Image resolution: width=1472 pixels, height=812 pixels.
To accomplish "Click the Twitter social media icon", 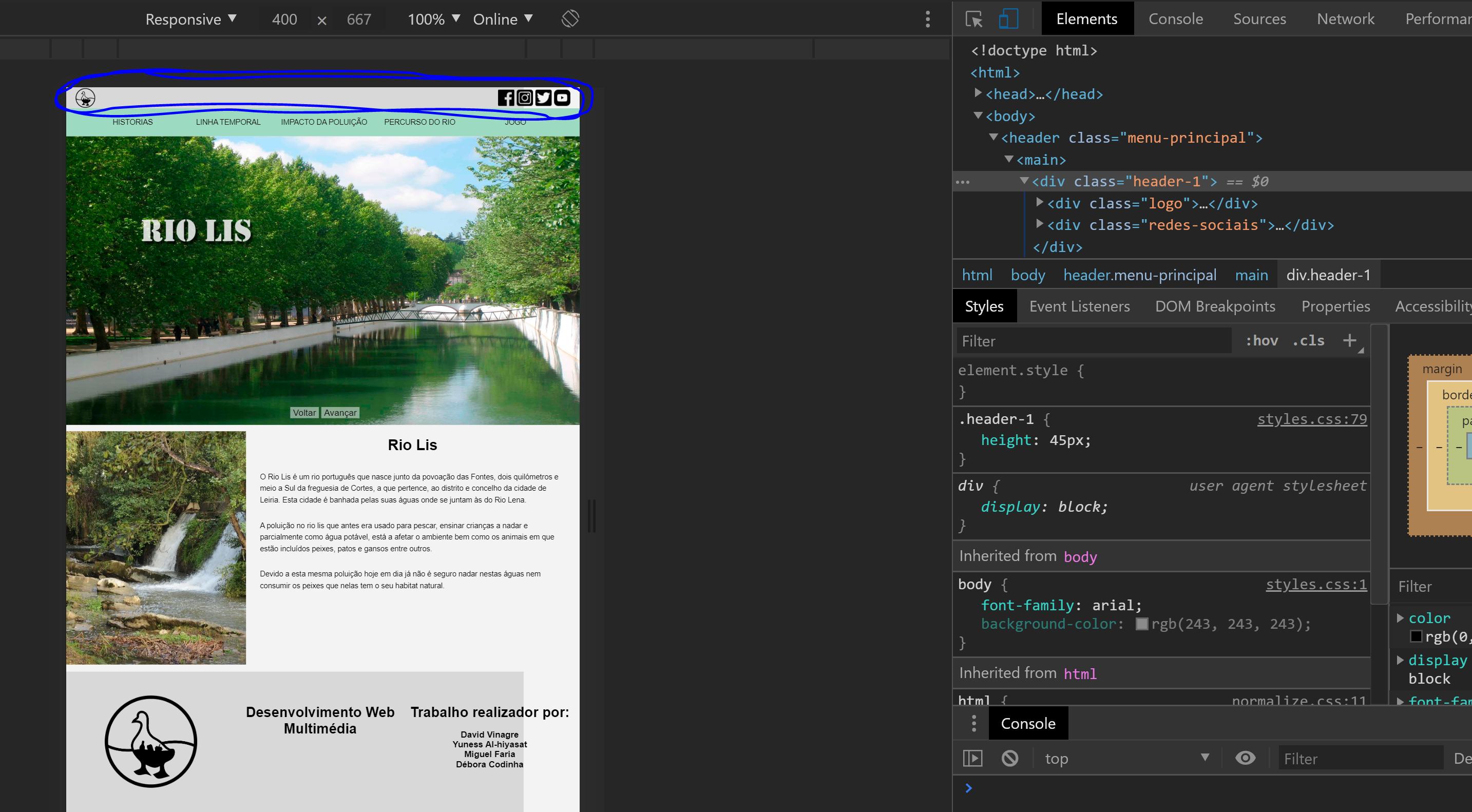I will pos(544,97).
